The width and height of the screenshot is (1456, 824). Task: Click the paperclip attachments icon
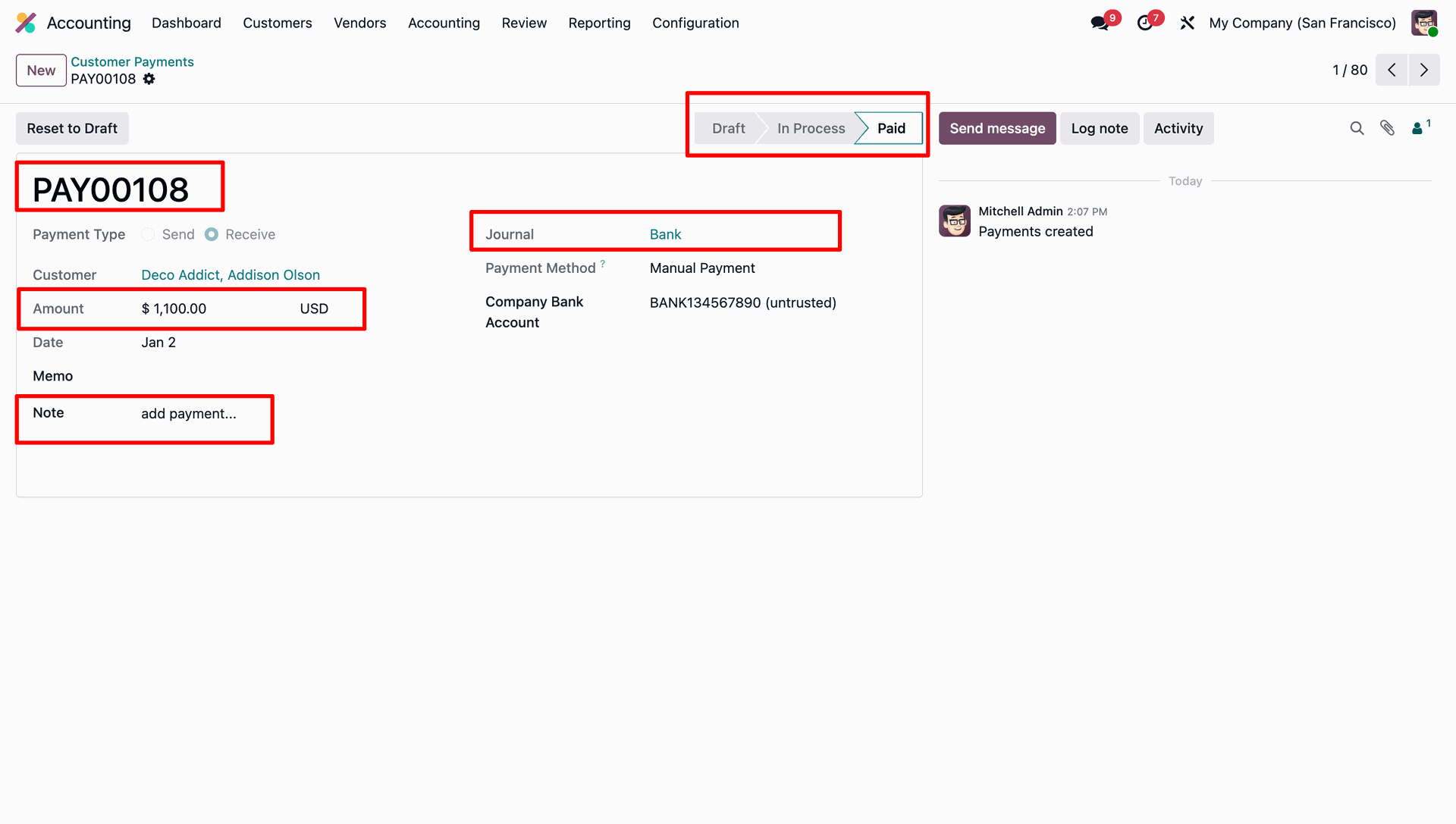tap(1387, 128)
